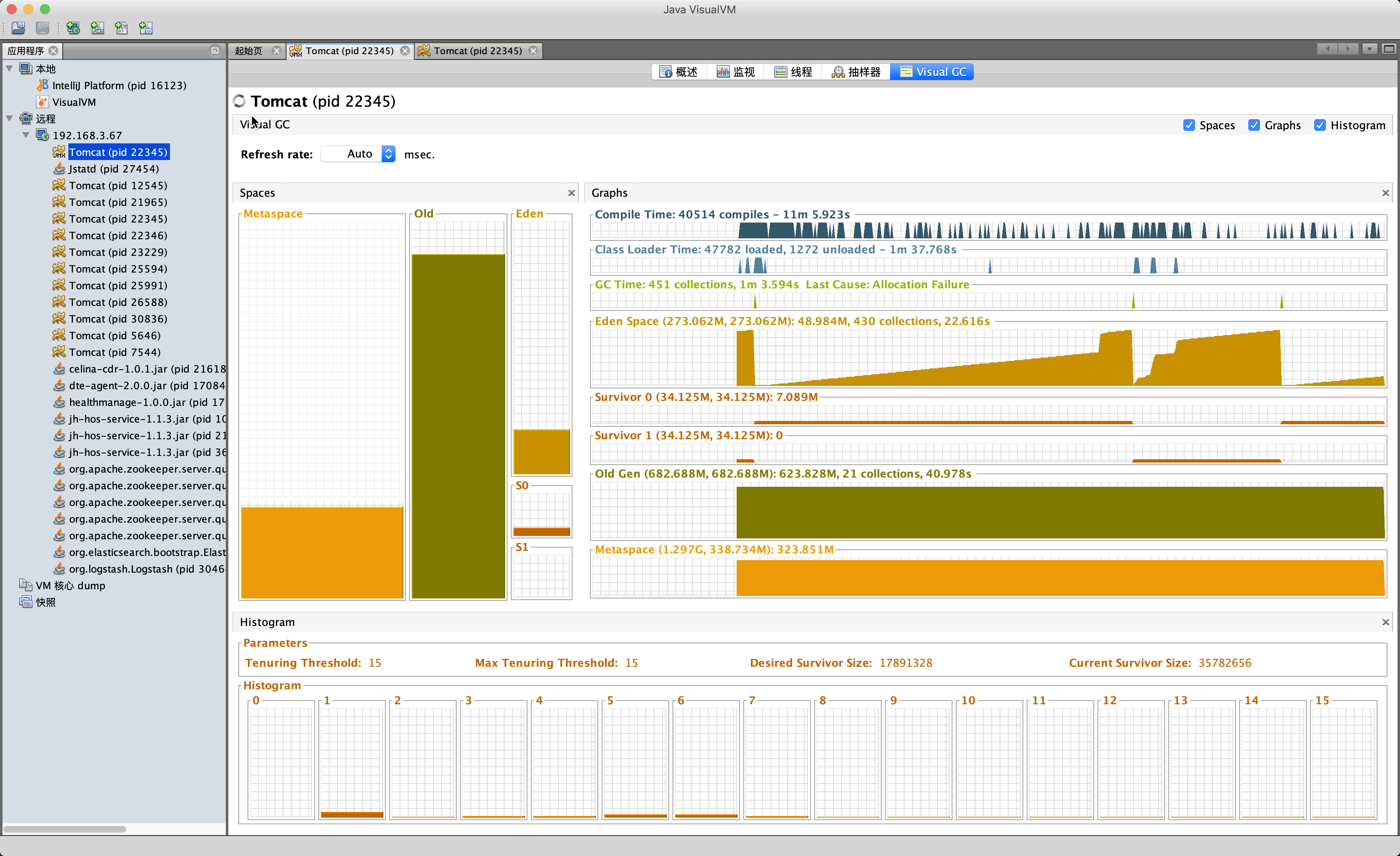This screenshot has width=1400, height=856.
Task: Close the 起始页 tab
Action: coord(277,50)
